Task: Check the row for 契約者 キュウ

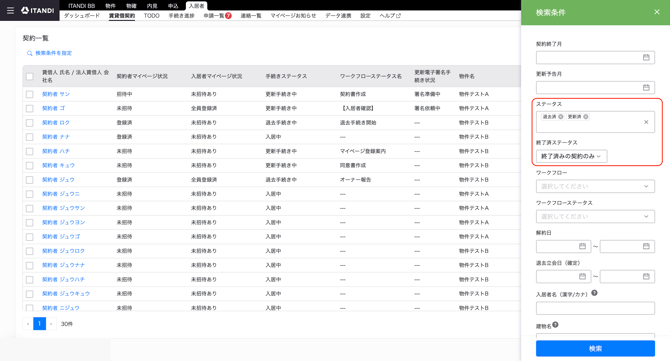Action: (x=29, y=165)
